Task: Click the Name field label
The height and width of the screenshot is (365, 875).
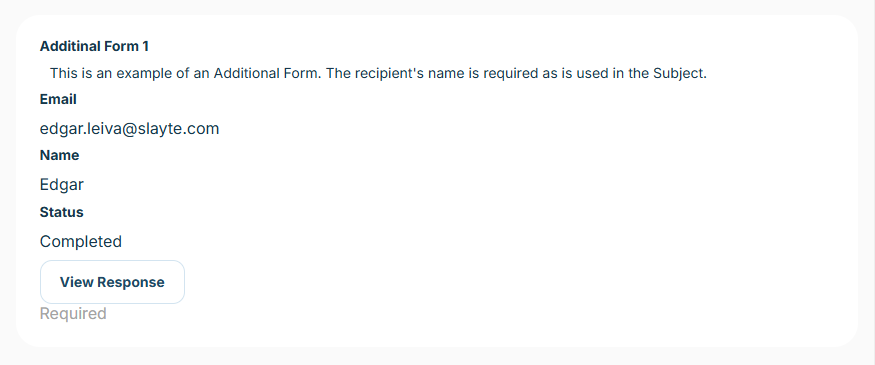Action: click(59, 156)
